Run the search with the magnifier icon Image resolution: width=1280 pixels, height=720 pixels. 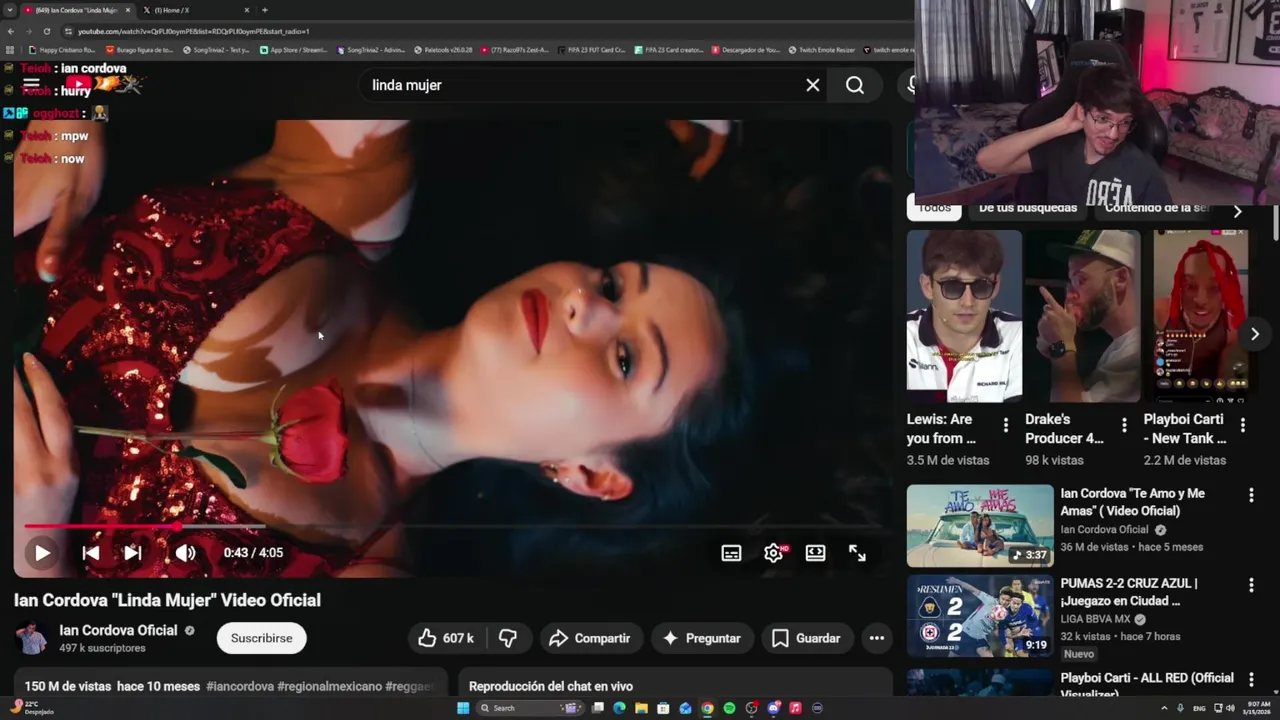tap(855, 85)
